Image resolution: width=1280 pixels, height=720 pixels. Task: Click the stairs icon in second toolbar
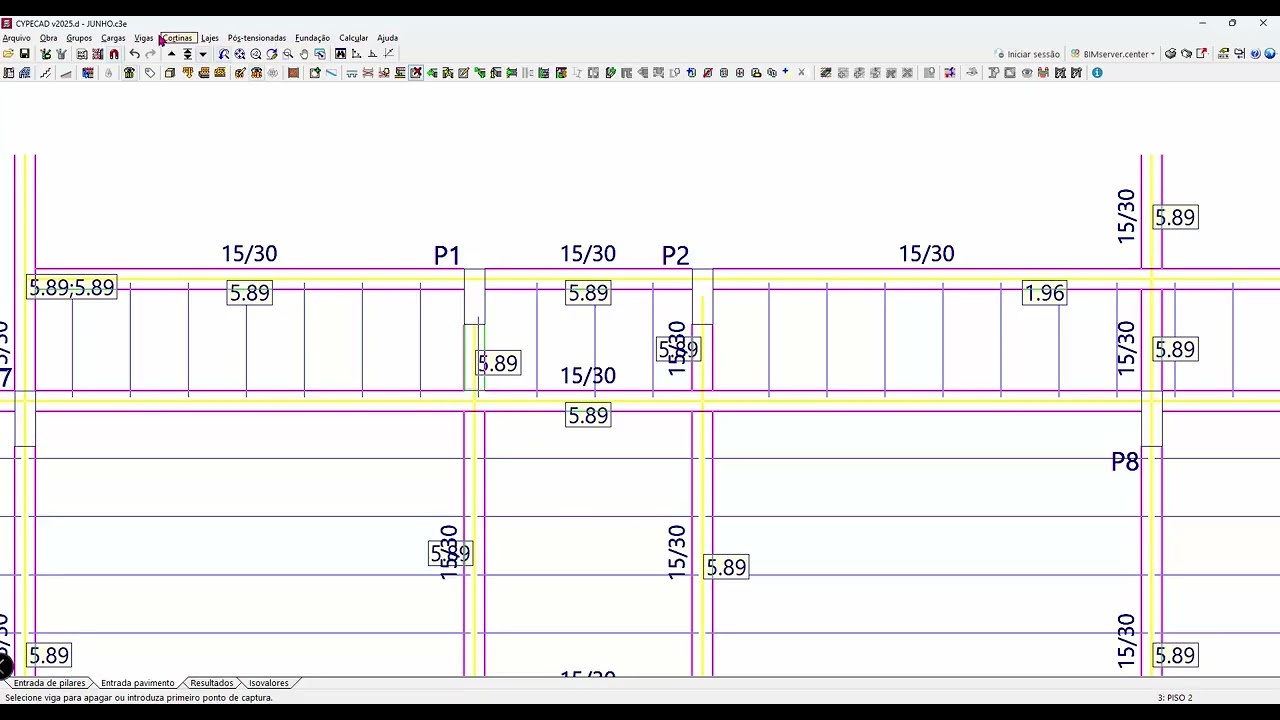point(46,73)
